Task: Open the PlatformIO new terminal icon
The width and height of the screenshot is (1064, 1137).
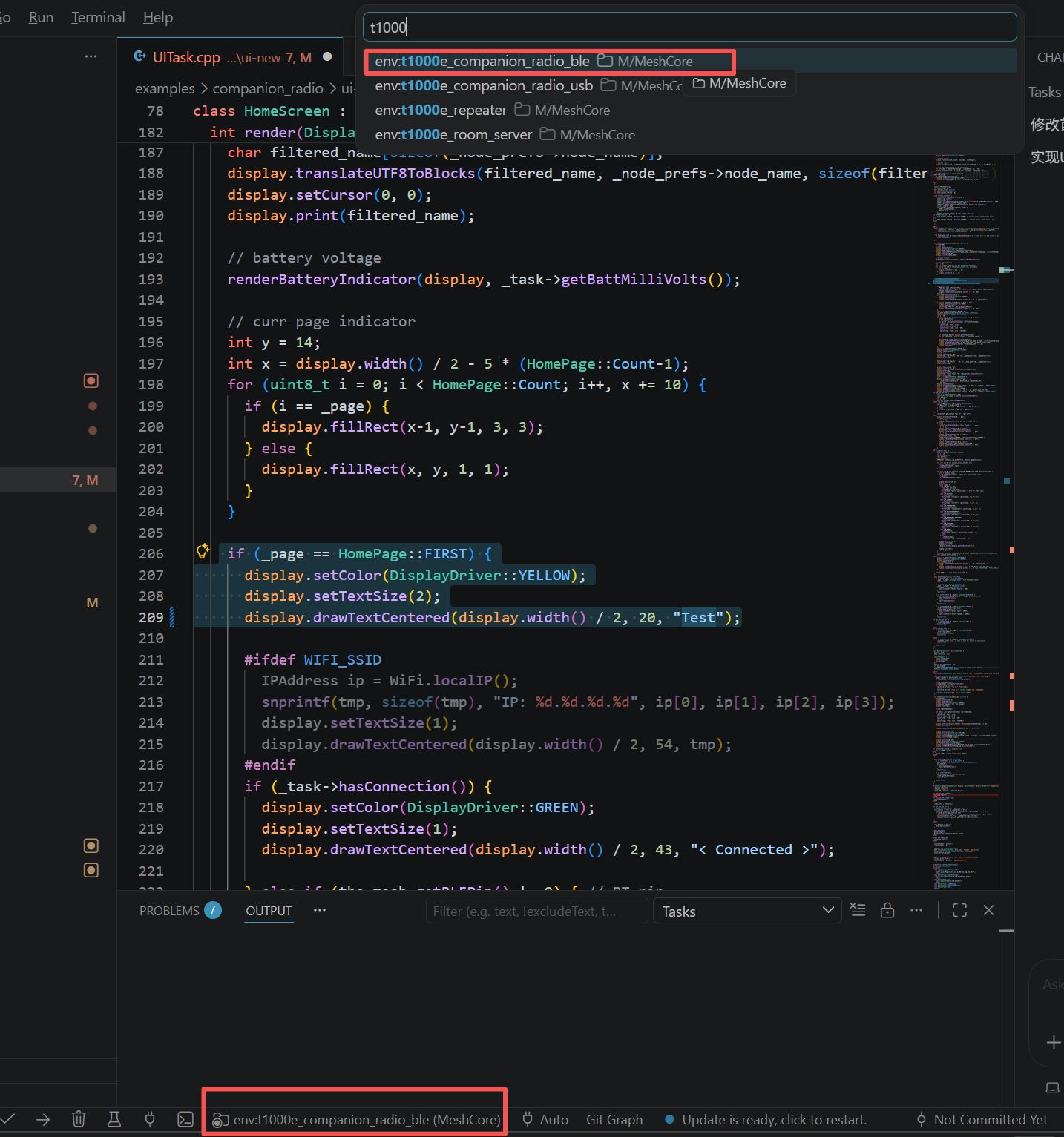Action: (x=185, y=1119)
